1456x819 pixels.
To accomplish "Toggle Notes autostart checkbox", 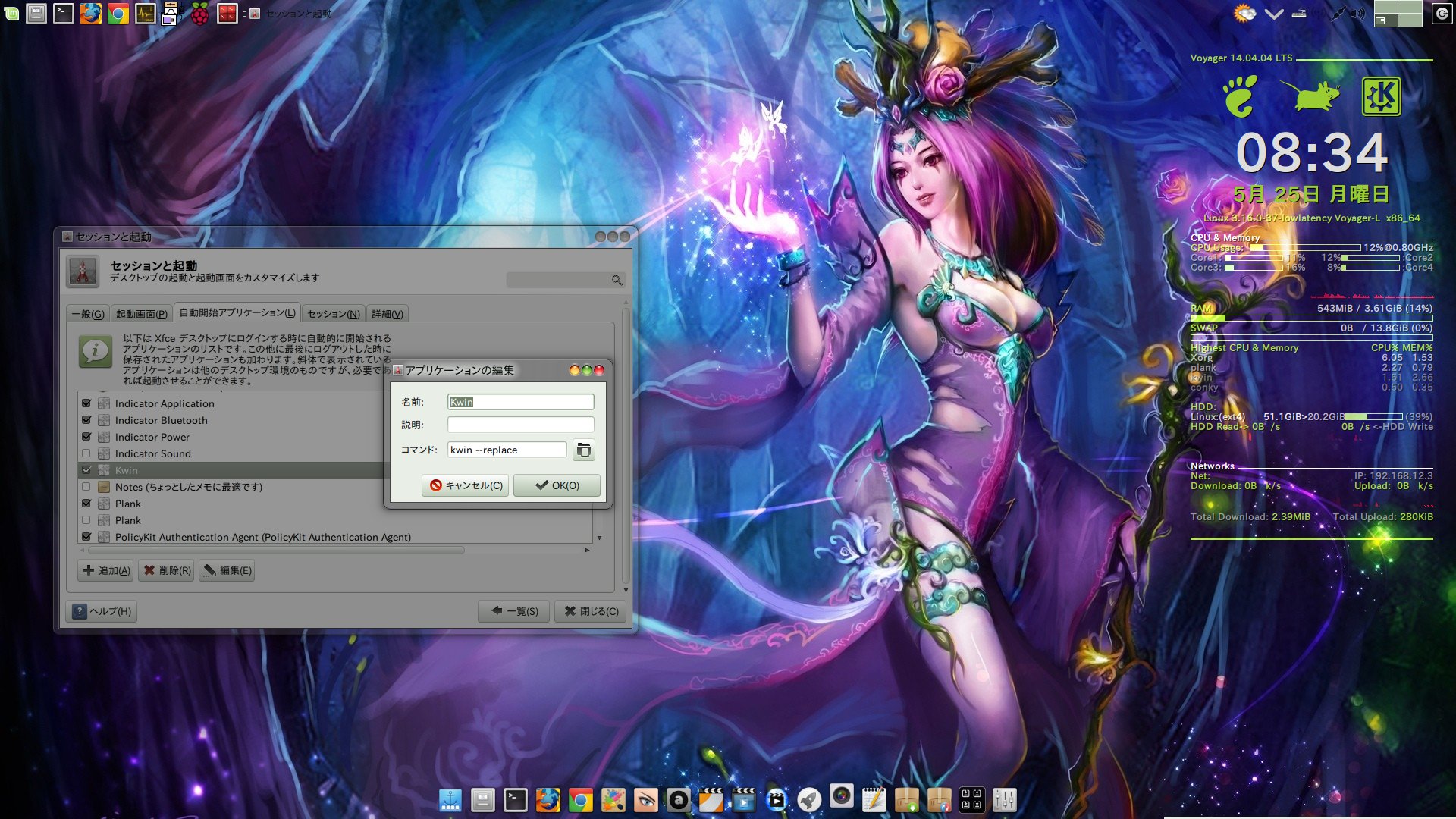I will tap(86, 487).
